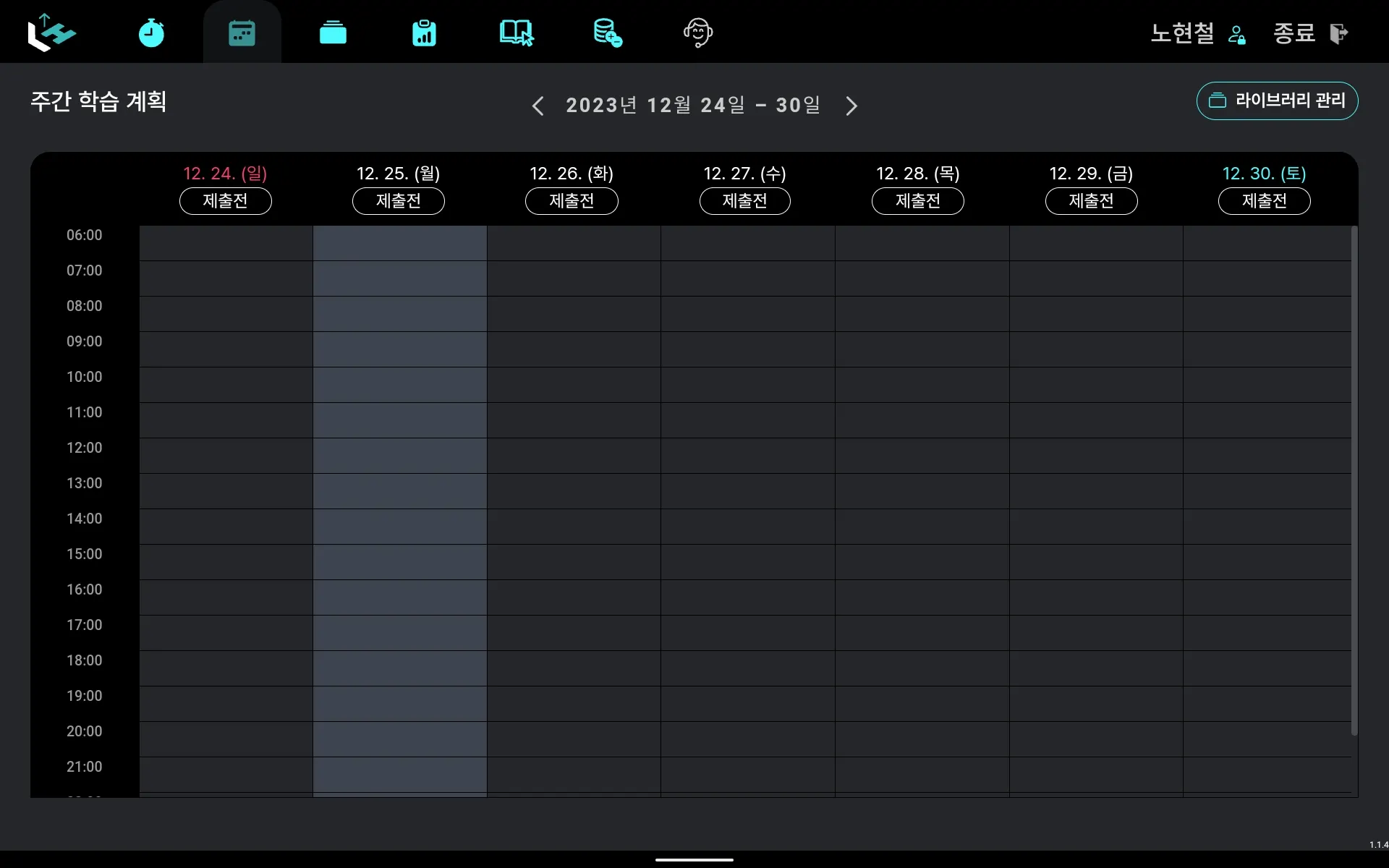This screenshot has width=1389, height=868.
Task: Open the stopwatch timer icon
Action: (x=151, y=33)
